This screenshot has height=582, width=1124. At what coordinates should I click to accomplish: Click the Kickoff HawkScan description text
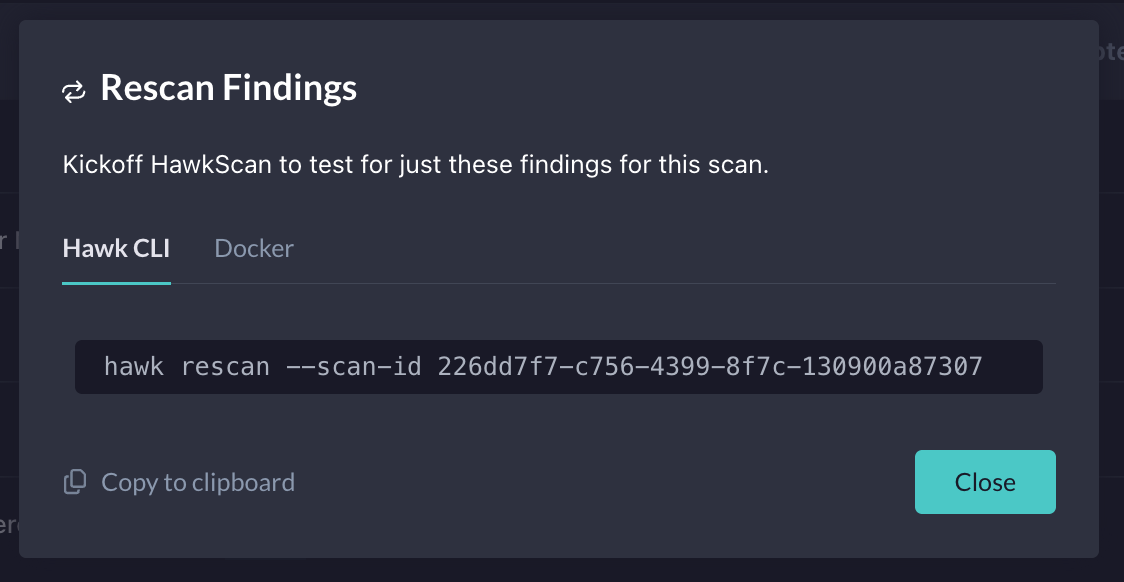(416, 165)
